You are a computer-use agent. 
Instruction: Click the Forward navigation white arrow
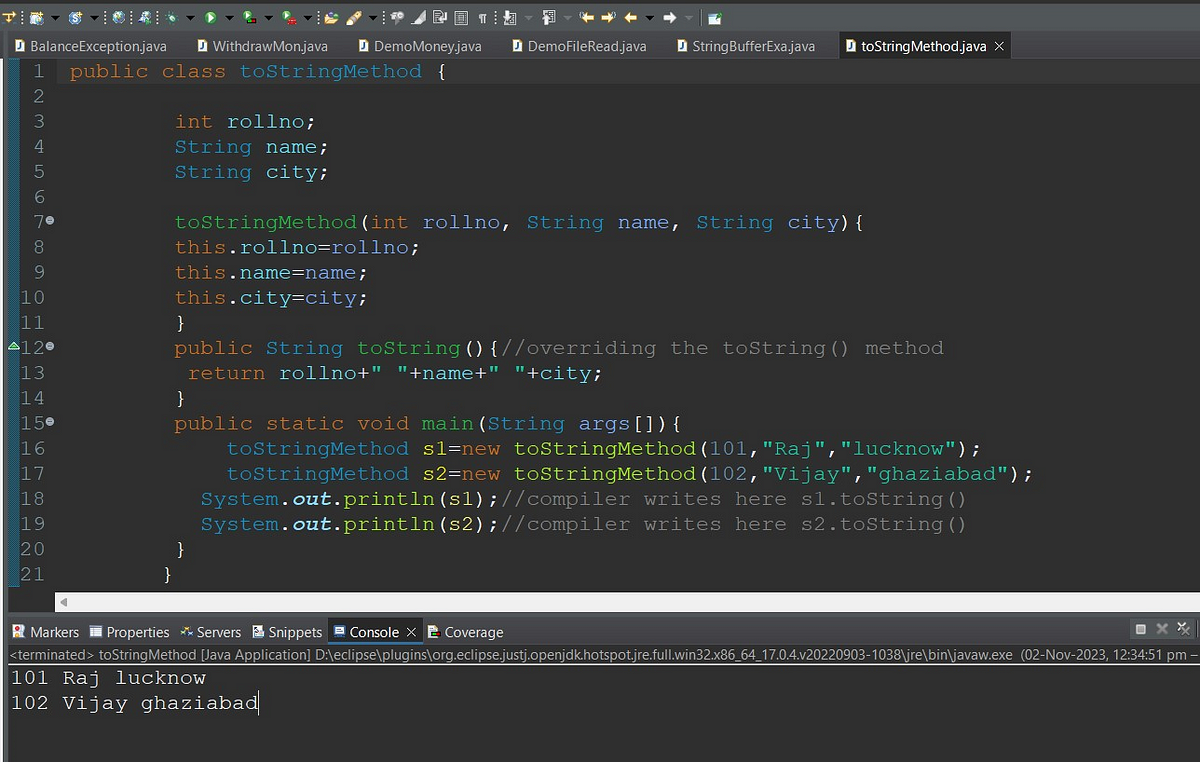coord(670,18)
